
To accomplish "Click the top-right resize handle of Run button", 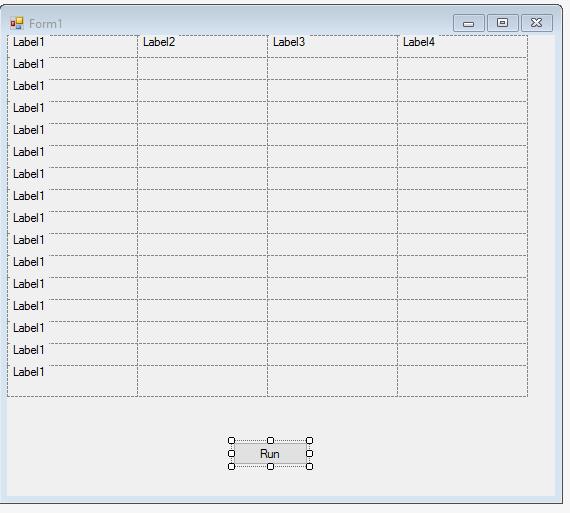I will pos(309,441).
